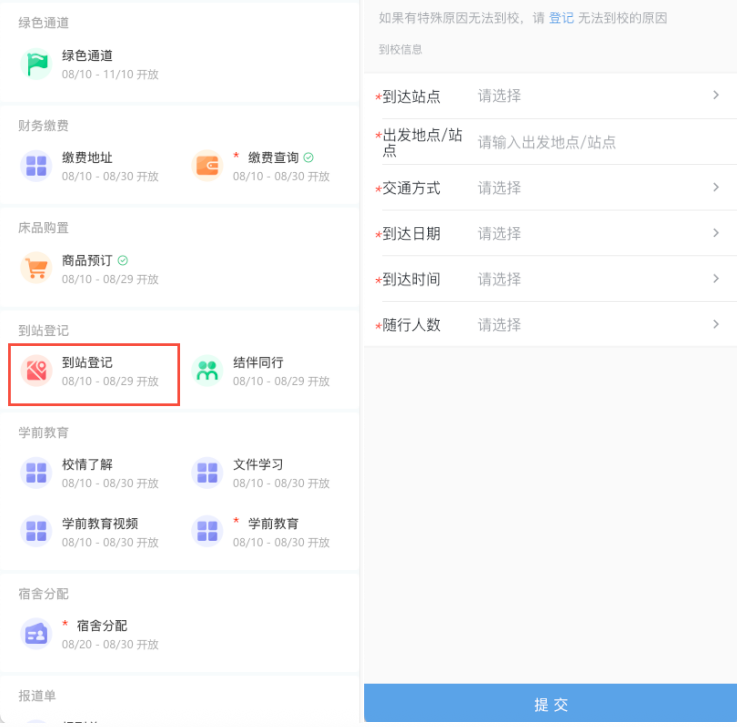The width and height of the screenshot is (740, 727).
Task: Open the 文件学习 title text
Action: click(259, 465)
